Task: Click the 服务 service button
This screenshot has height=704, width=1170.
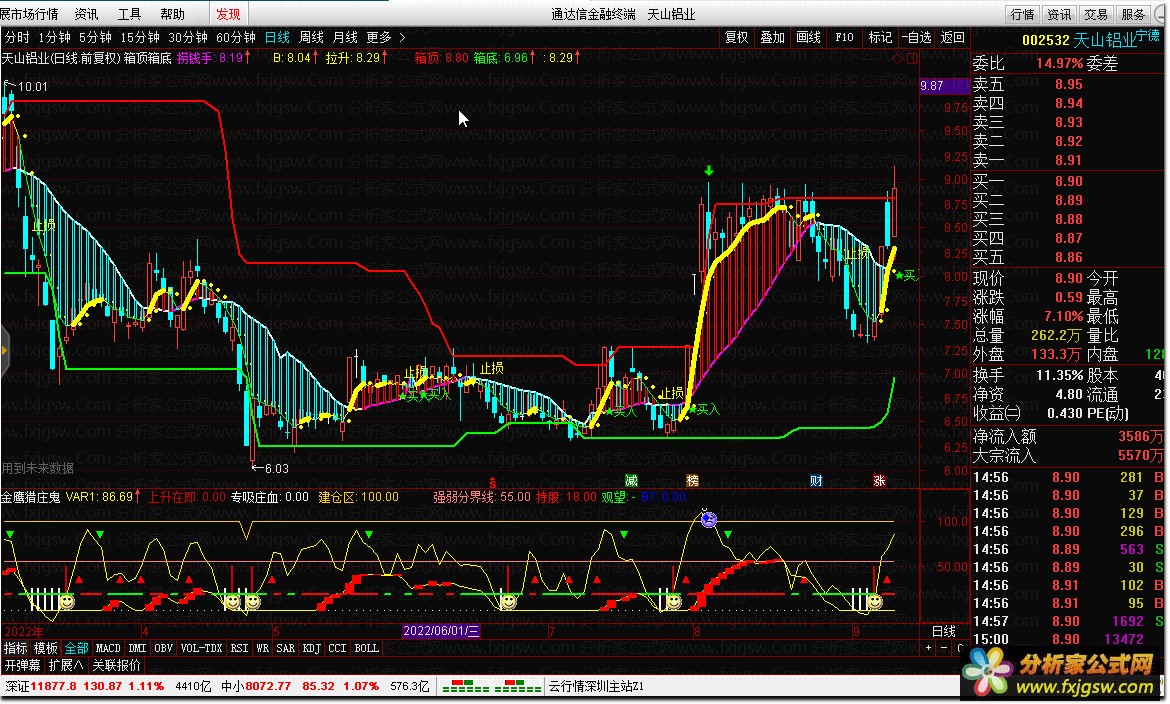Action: [1133, 14]
